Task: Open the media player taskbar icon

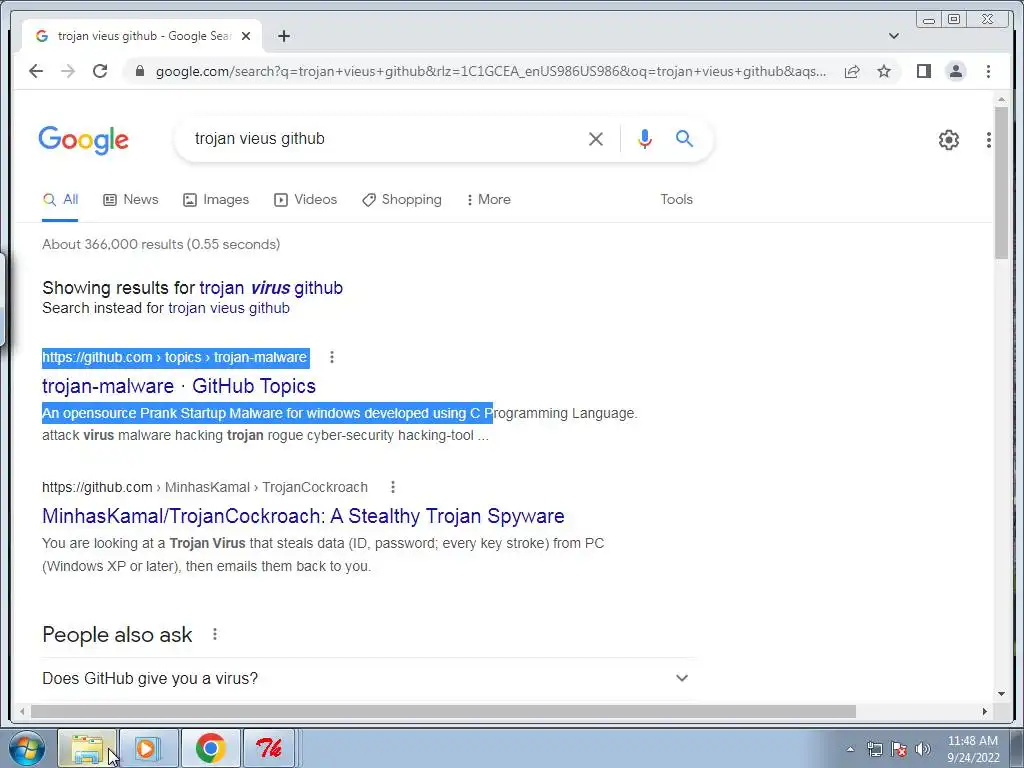Action: (148, 748)
